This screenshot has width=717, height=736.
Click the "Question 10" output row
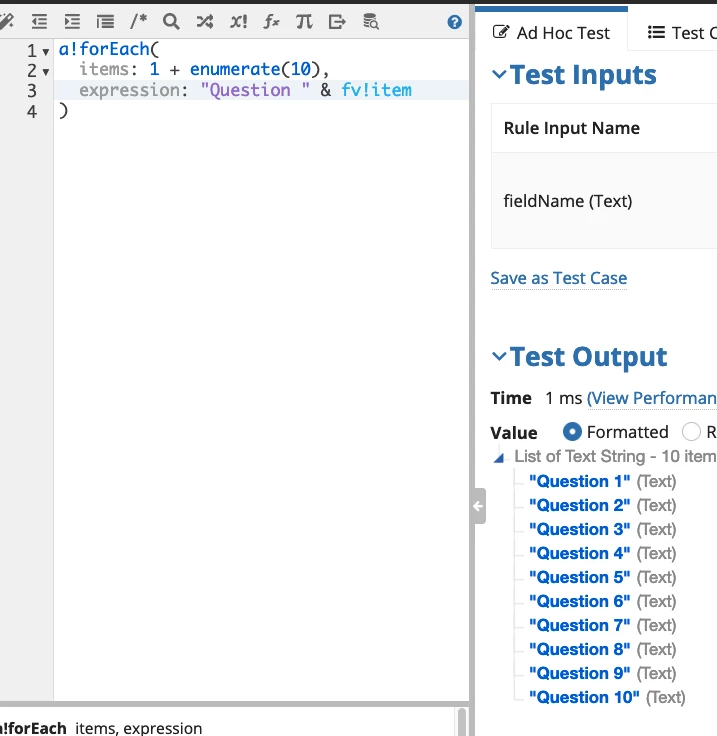607,698
